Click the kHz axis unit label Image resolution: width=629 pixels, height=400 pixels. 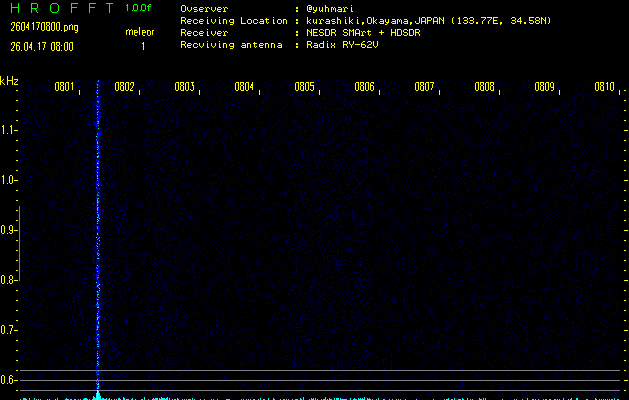9,81
